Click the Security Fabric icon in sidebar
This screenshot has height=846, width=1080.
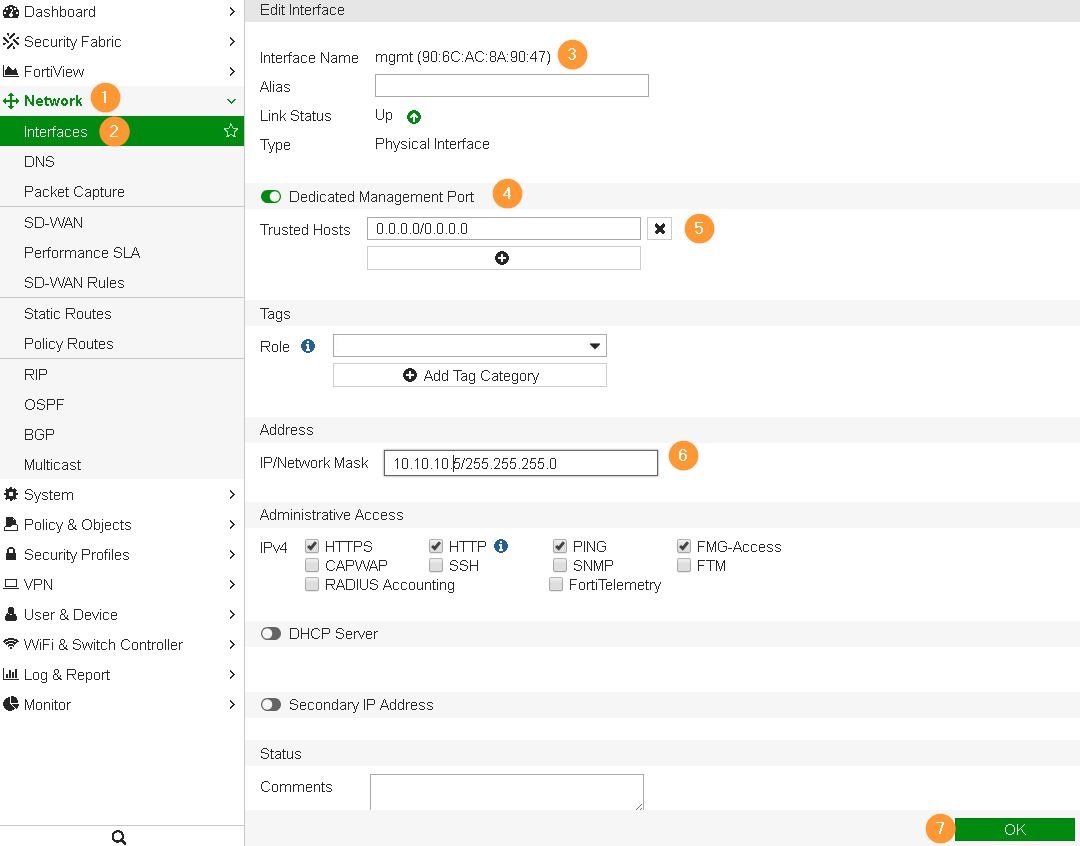pos(10,41)
